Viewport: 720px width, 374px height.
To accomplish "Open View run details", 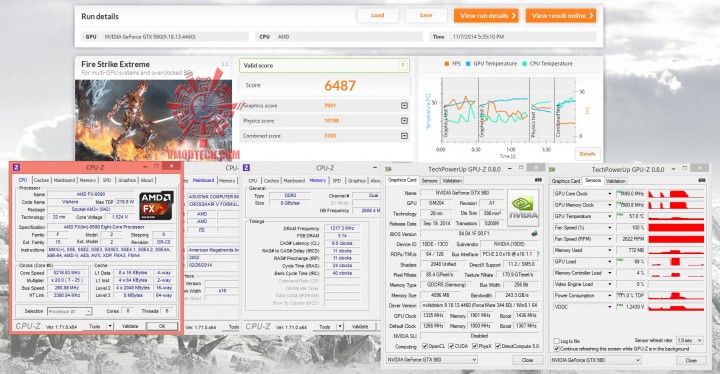I will 486,15.
